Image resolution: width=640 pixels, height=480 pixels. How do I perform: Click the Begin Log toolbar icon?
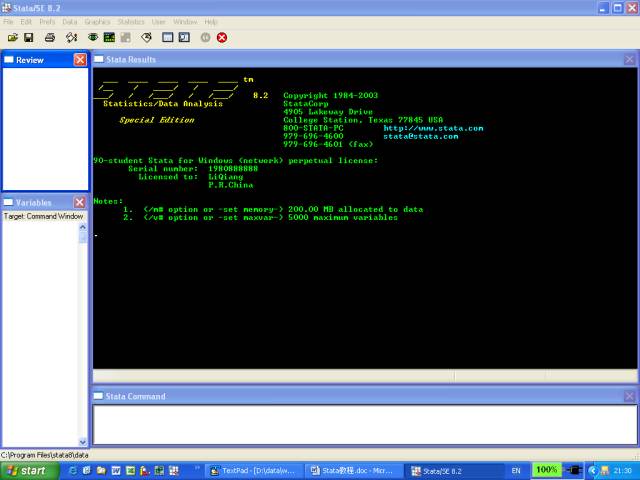tap(71, 38)
